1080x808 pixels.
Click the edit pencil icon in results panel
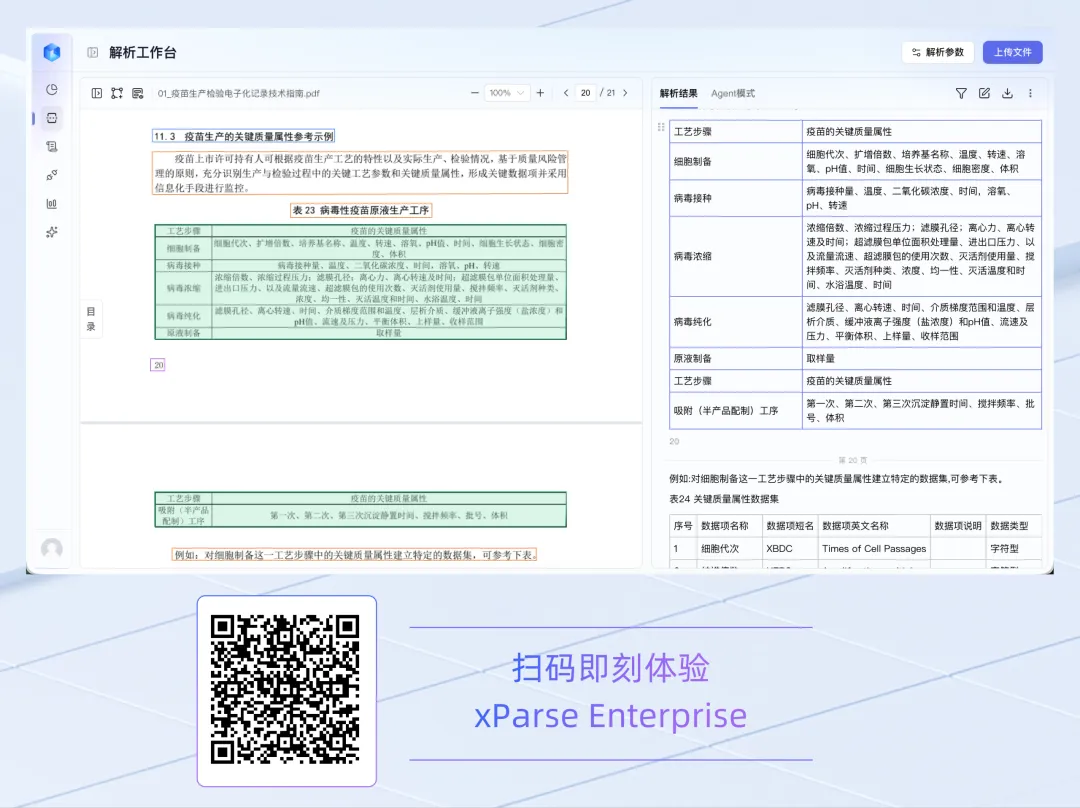(x=984, y=93)
